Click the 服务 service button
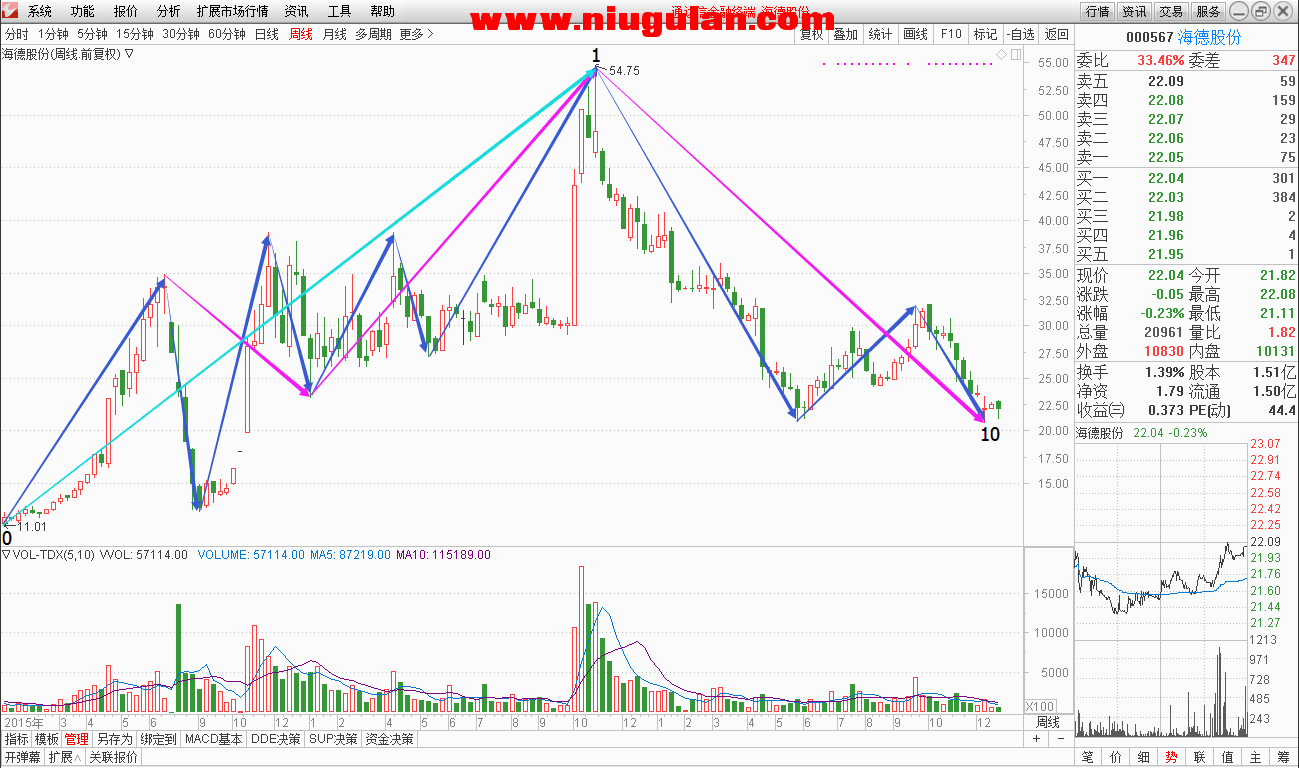This screenshot has height=768, width=1299. click(1208, 11)
